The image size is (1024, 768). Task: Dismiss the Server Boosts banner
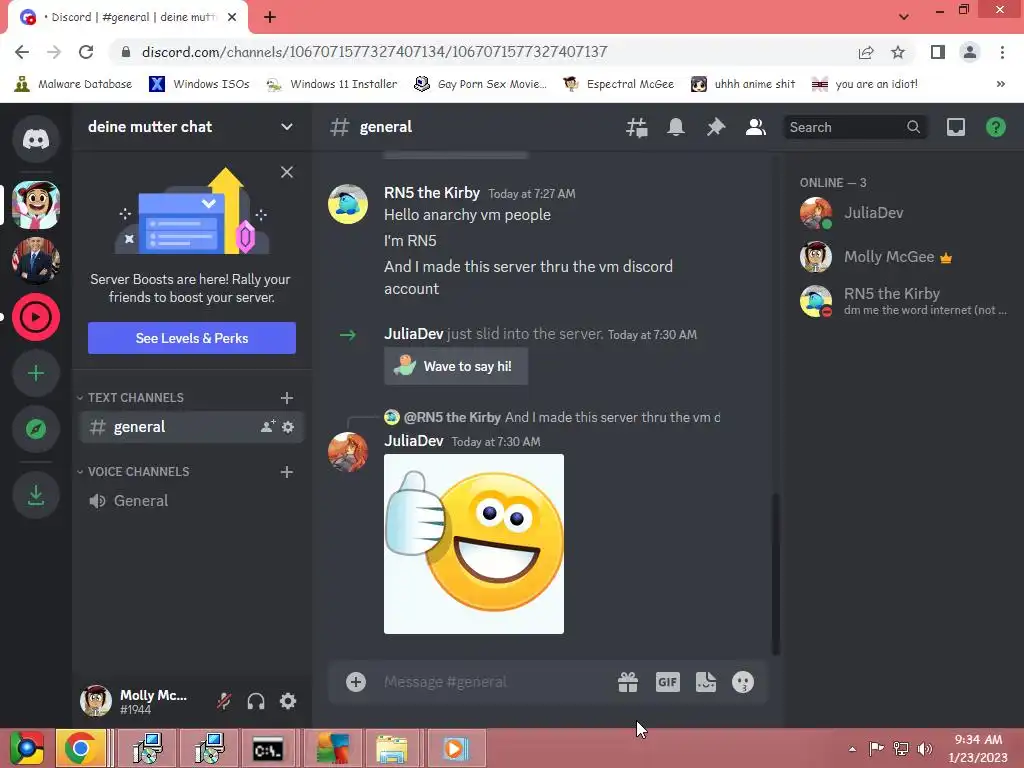[x=287, y=172]
